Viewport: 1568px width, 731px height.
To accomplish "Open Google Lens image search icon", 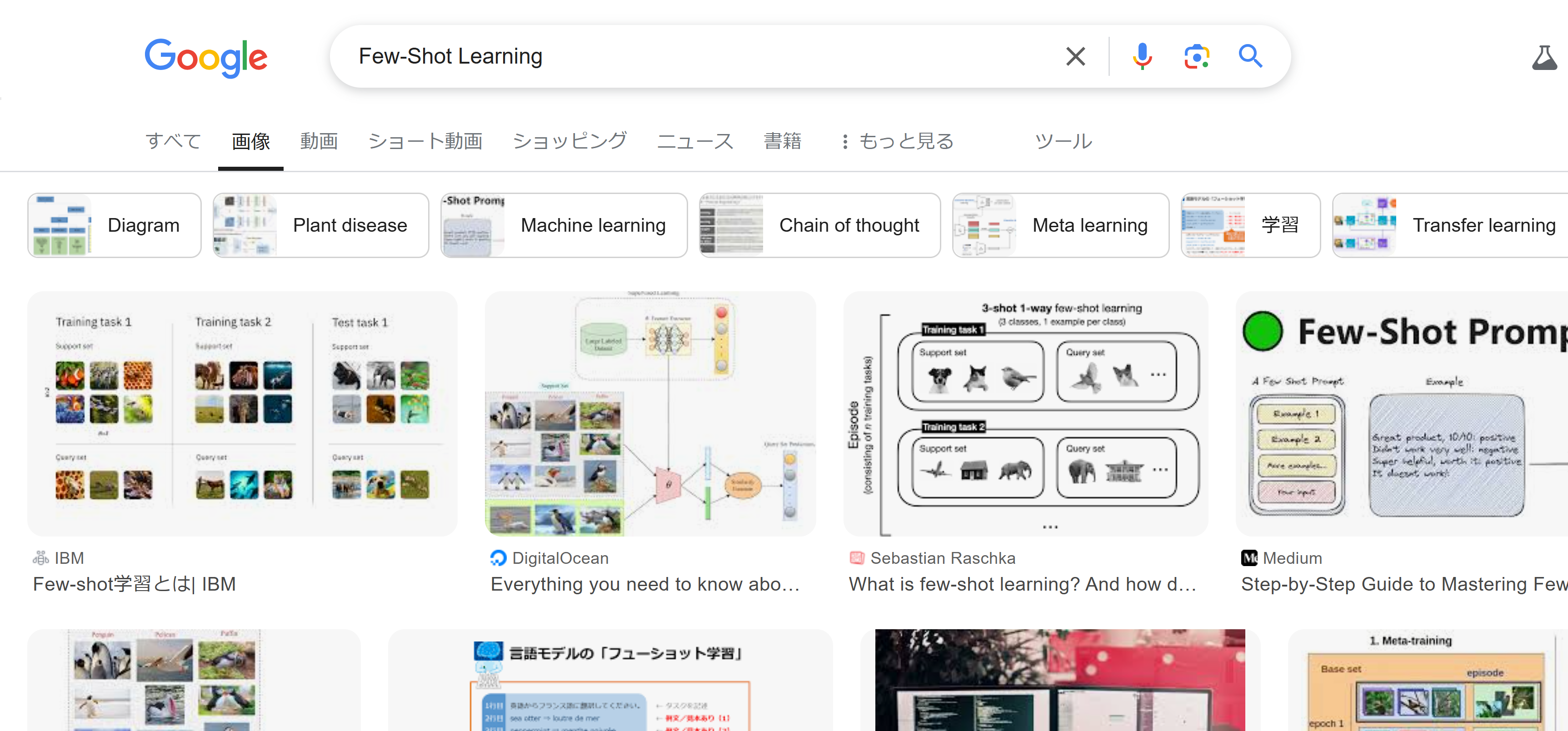I will click(x=1196, y=57).
